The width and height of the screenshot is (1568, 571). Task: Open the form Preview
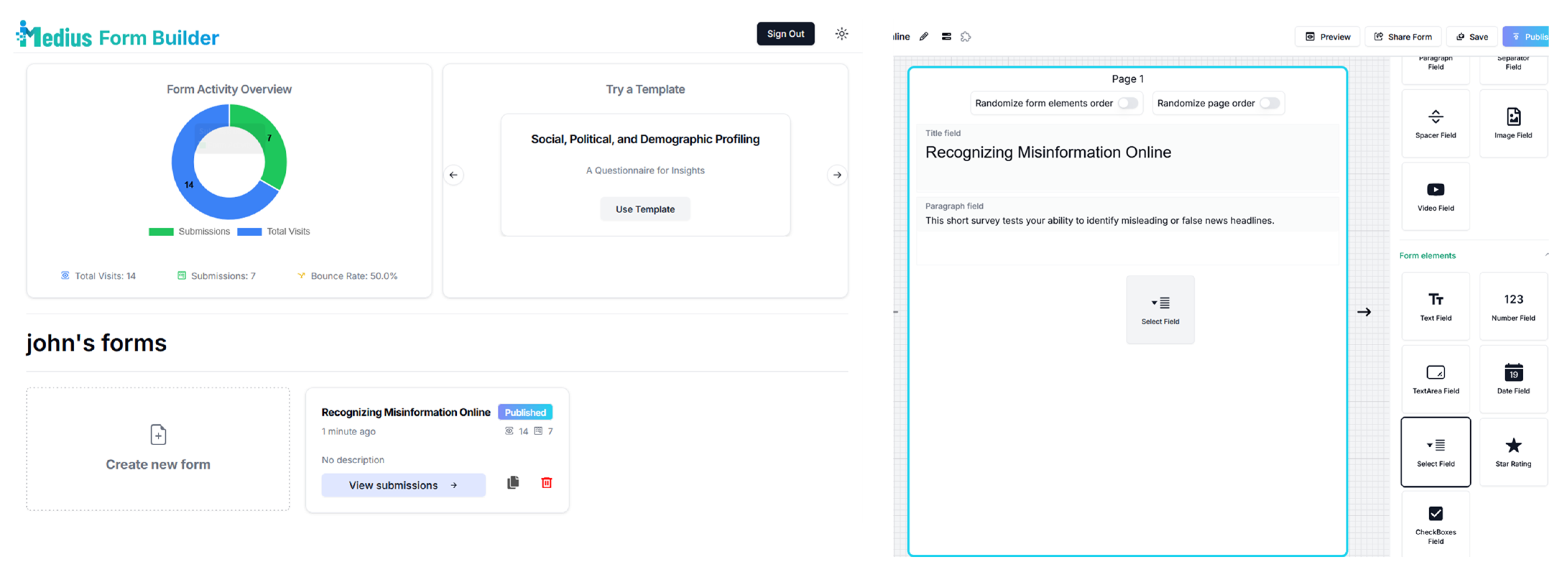click(1328, 37)
